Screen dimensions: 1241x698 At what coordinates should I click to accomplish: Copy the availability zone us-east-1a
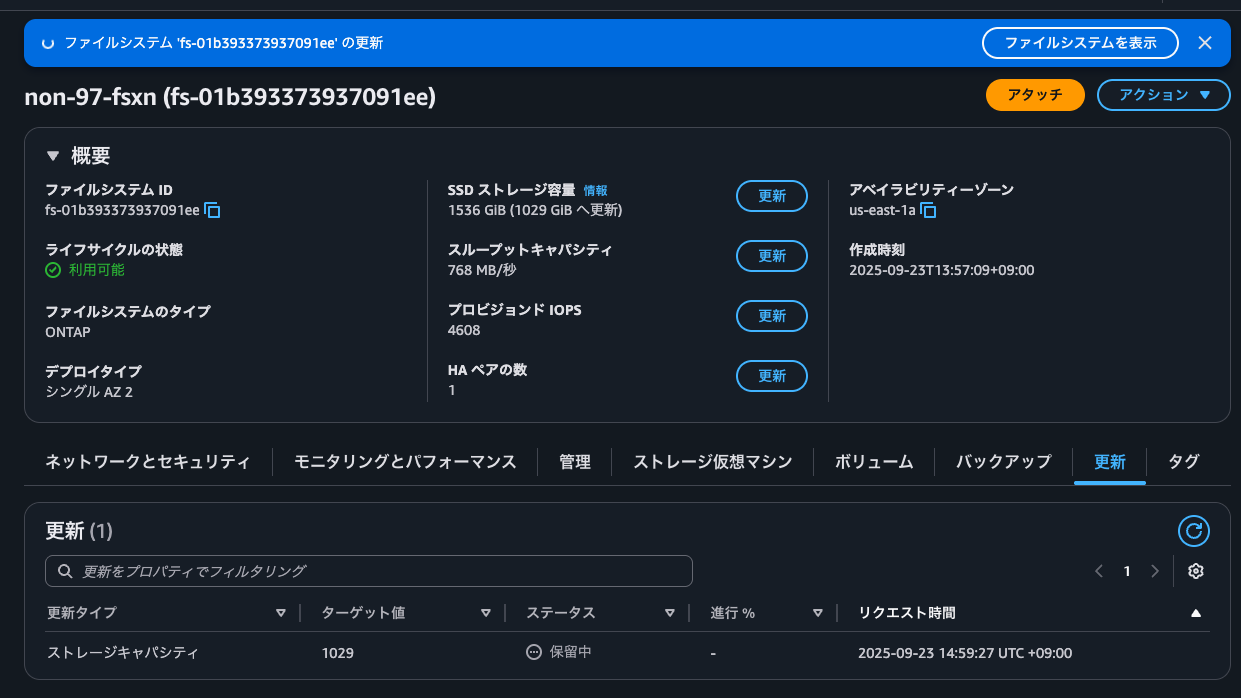[928, 210]
